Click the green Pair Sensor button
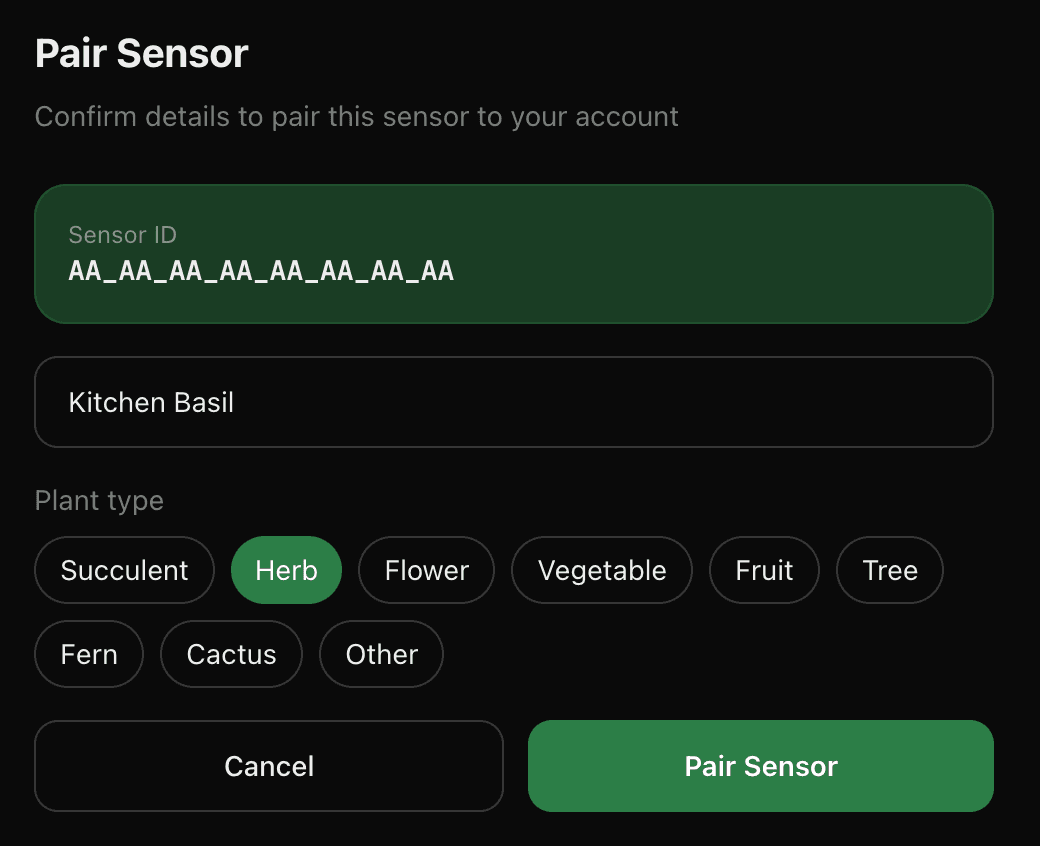This screenshot has height=846, width=1040. tap(761, 766)
